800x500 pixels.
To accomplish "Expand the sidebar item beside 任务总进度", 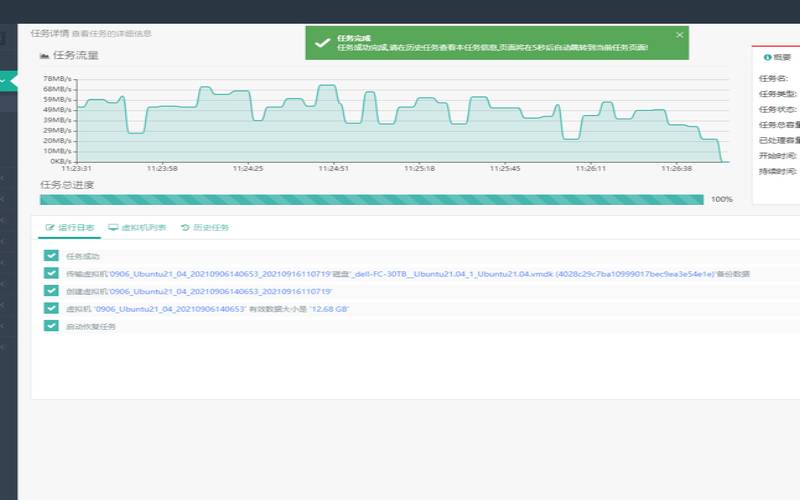I will pyautogui.click(x=3, y=180).
